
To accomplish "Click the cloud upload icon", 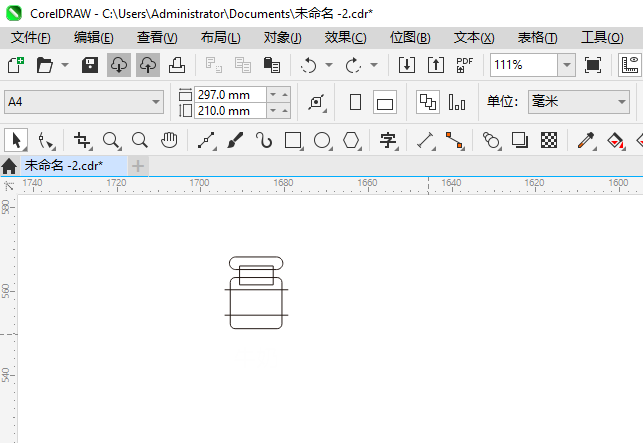I will [x=148, y=65].
